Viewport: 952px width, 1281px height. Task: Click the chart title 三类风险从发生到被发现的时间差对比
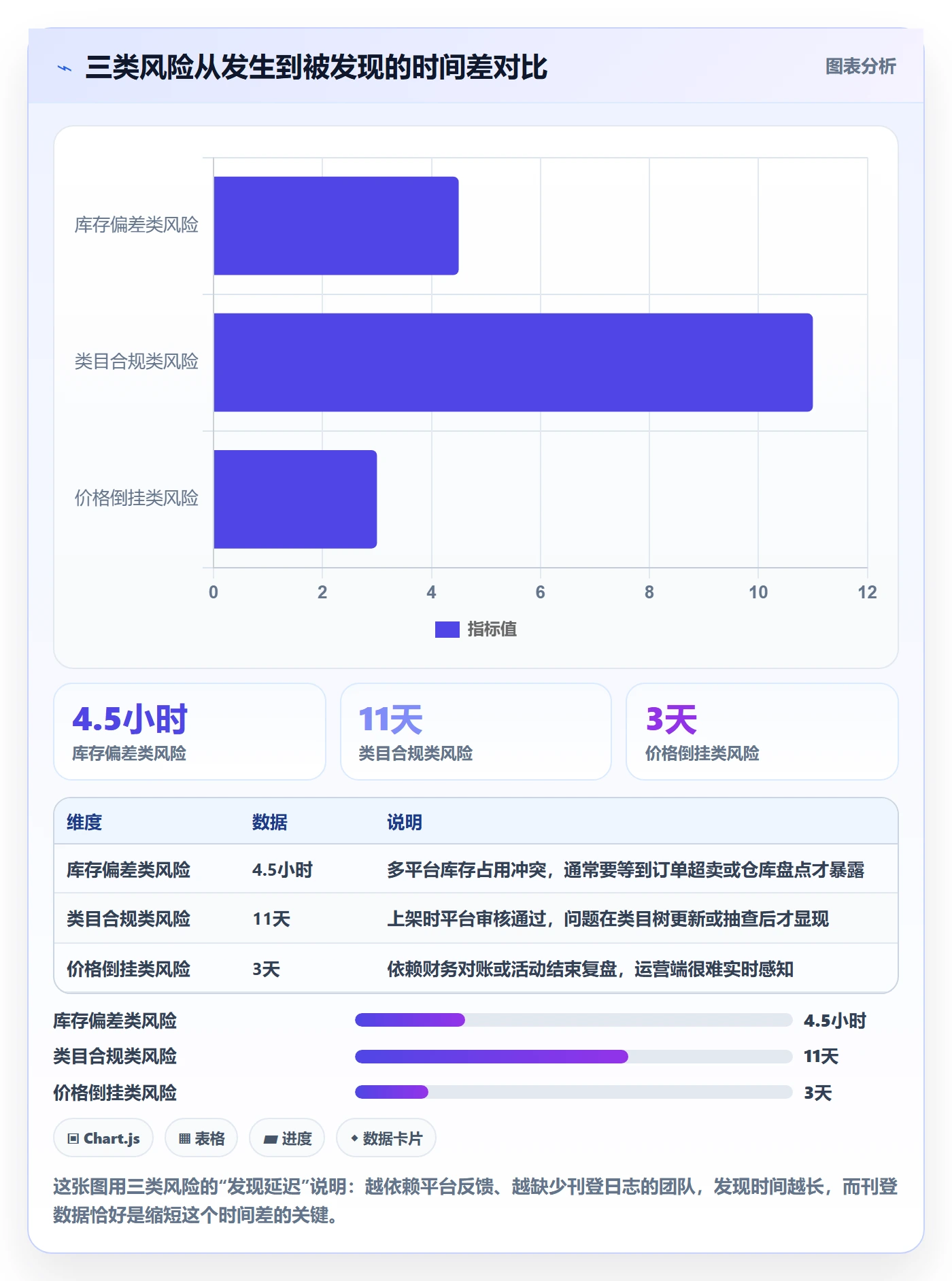point(316,67)
